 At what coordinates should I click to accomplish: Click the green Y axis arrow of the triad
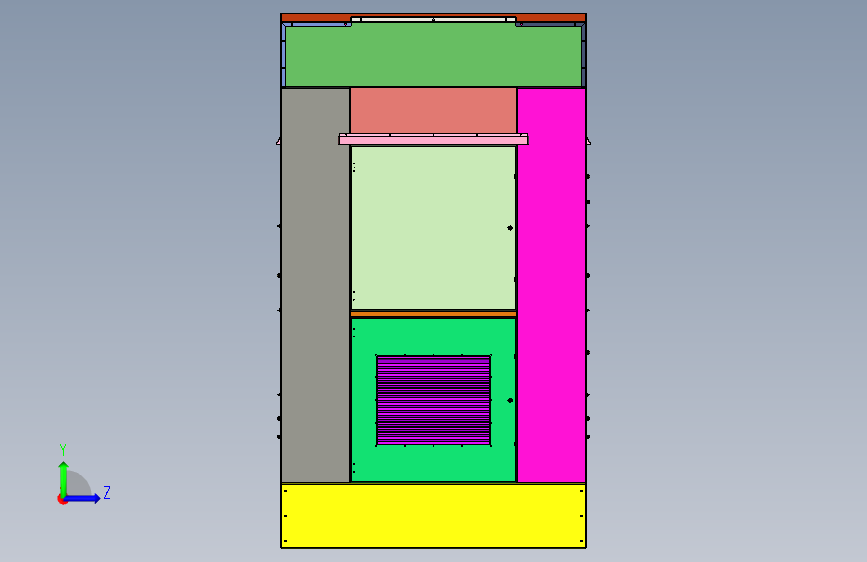click(x=64, y=479)
